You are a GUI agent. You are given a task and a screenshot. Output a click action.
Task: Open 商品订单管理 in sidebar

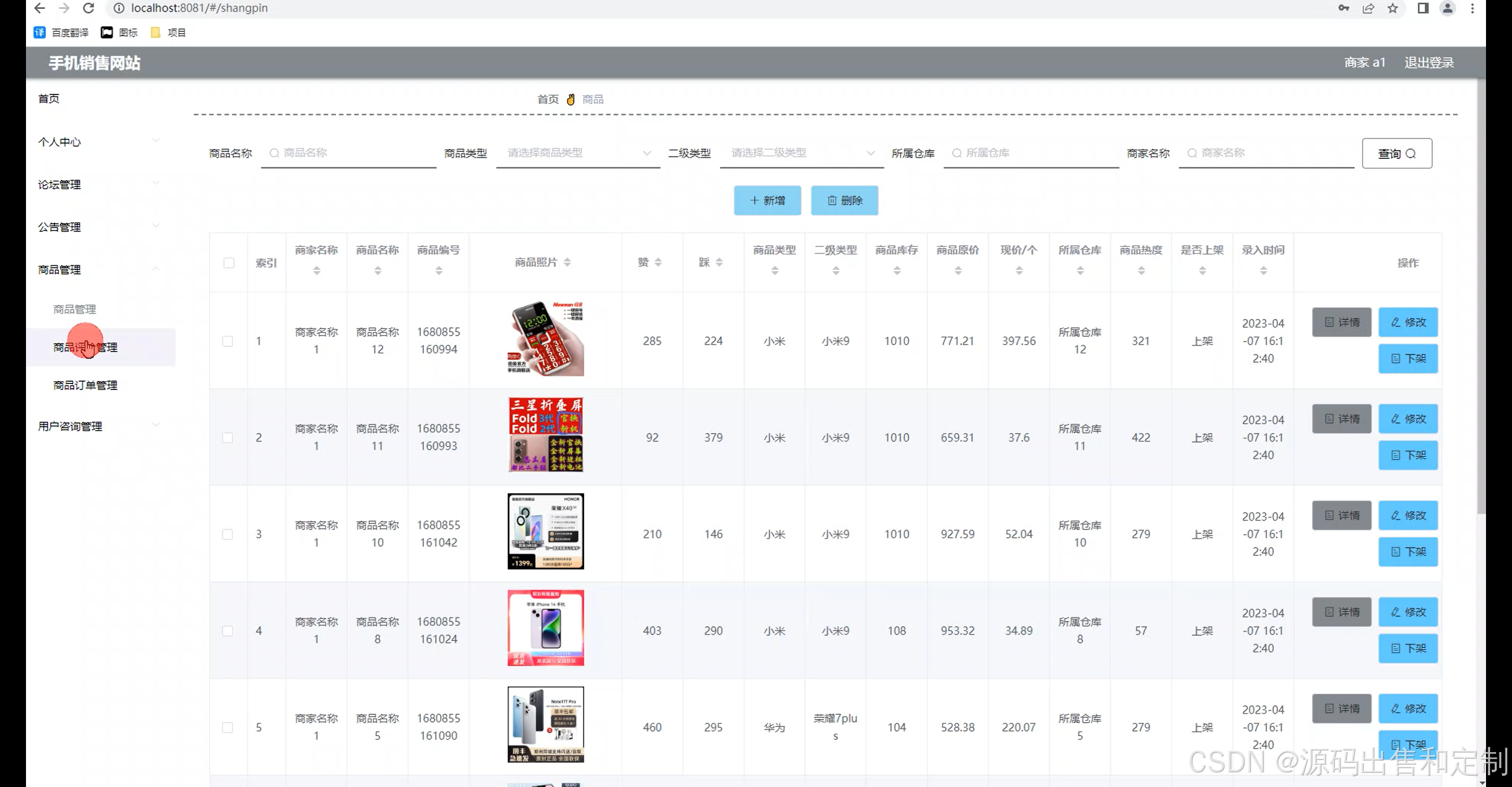click(85, 385)
